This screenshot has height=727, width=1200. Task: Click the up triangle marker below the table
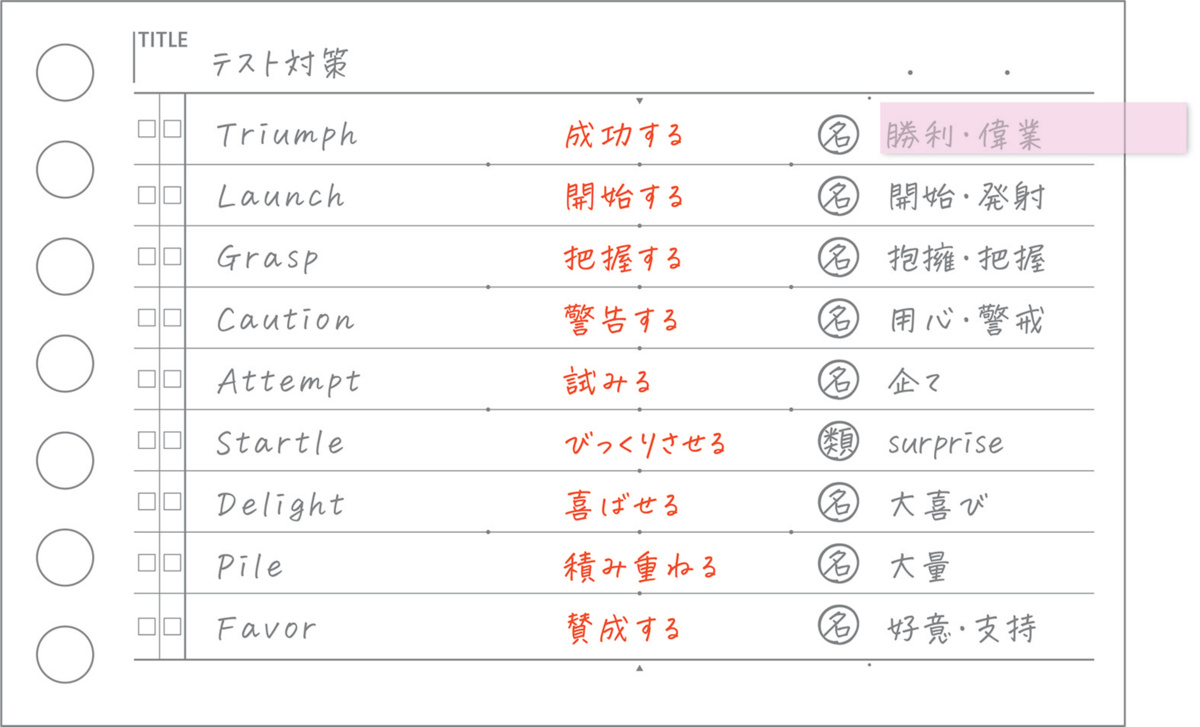640,667
